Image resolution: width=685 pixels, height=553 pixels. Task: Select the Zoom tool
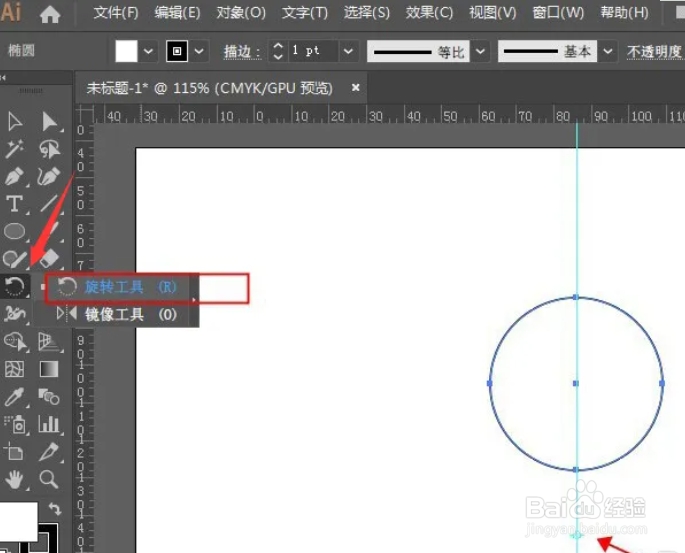click(49, 479)
